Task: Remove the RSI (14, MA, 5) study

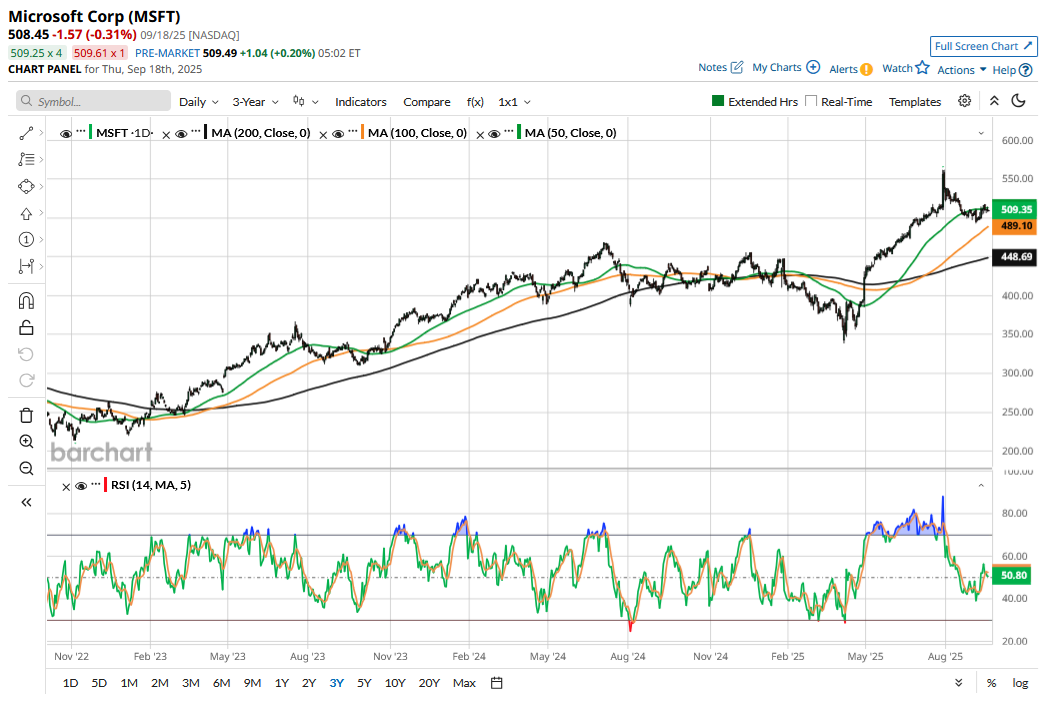Action: tap(66, 487)
